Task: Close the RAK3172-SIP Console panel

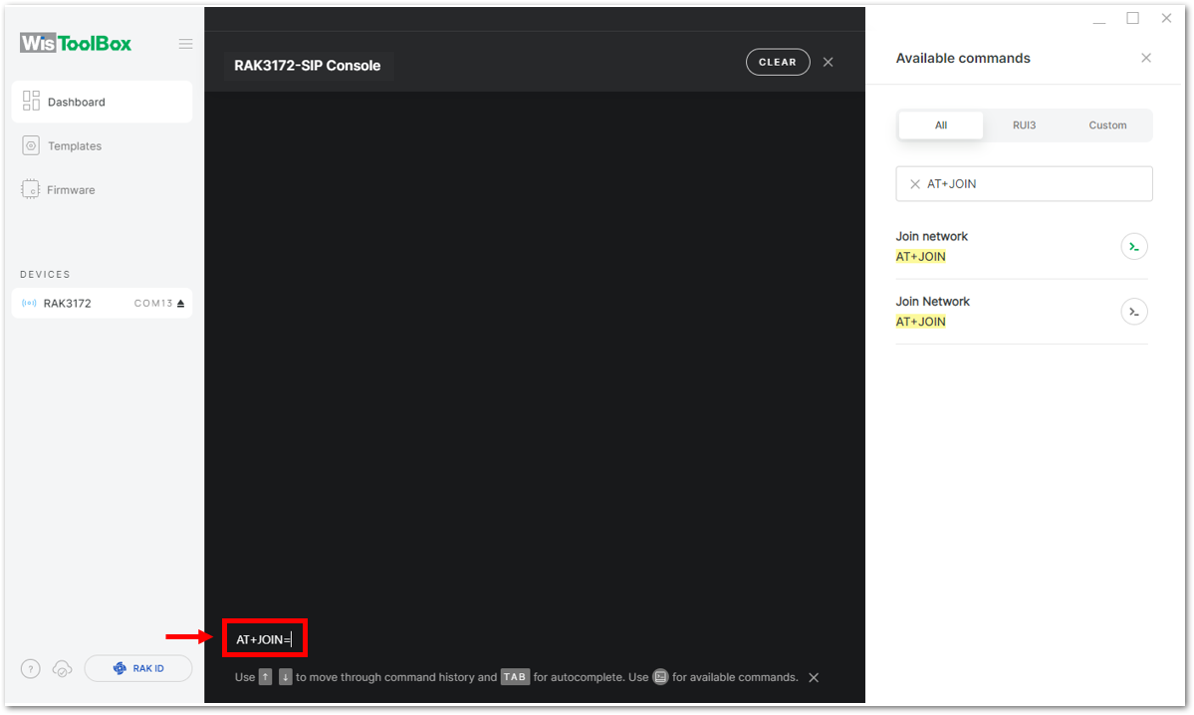Action: pyautogui.click(x=828, y=62)
